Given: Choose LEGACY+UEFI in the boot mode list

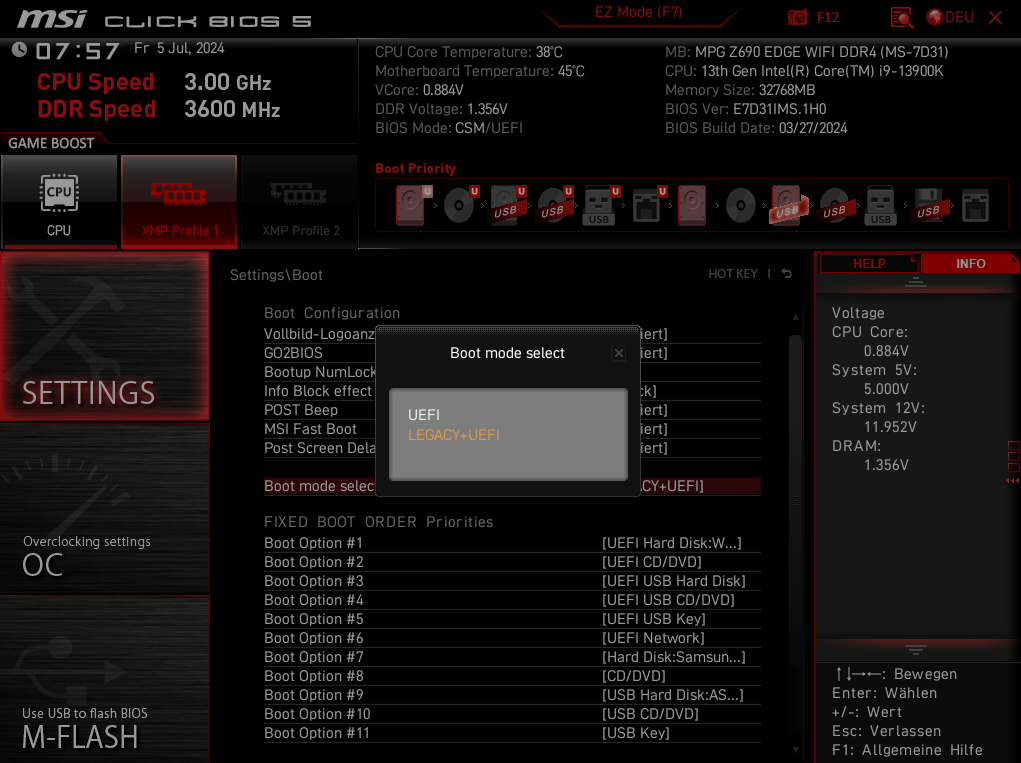Looking at the screenshot, I should tap(454, 435).
